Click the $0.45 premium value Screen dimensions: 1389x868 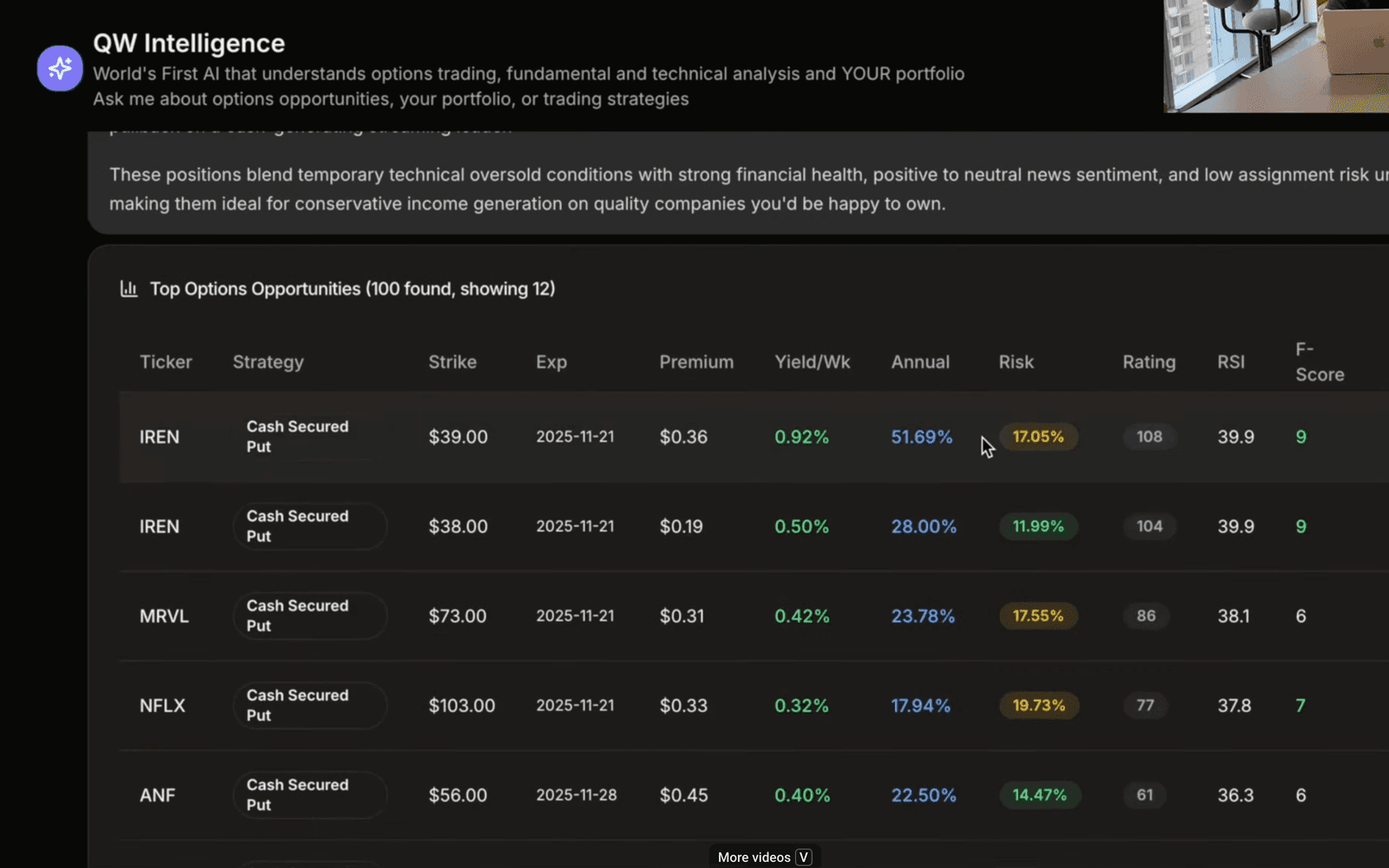[x=683, y=795]
